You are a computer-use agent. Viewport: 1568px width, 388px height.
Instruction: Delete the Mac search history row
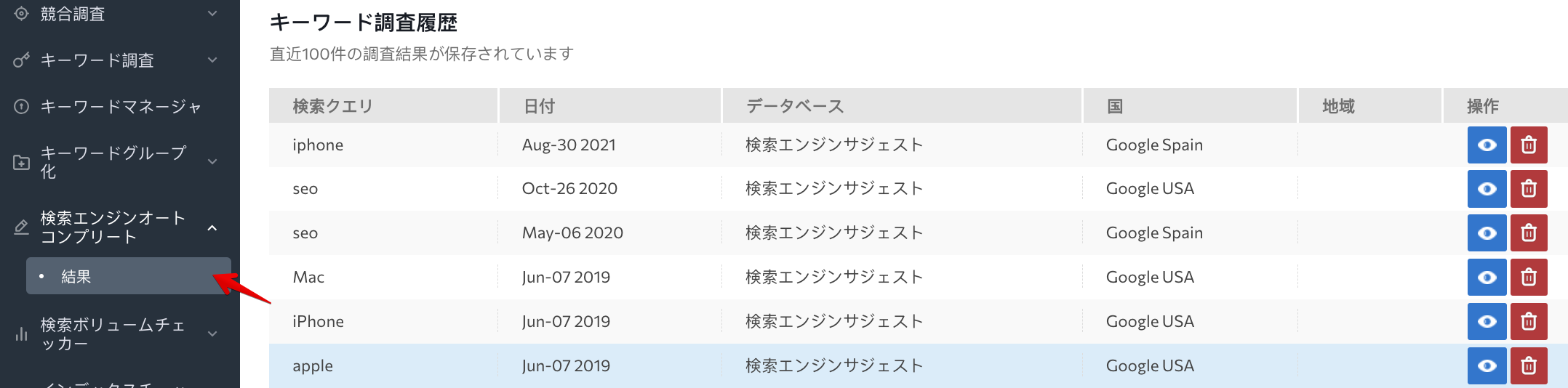pos(1529,278)
